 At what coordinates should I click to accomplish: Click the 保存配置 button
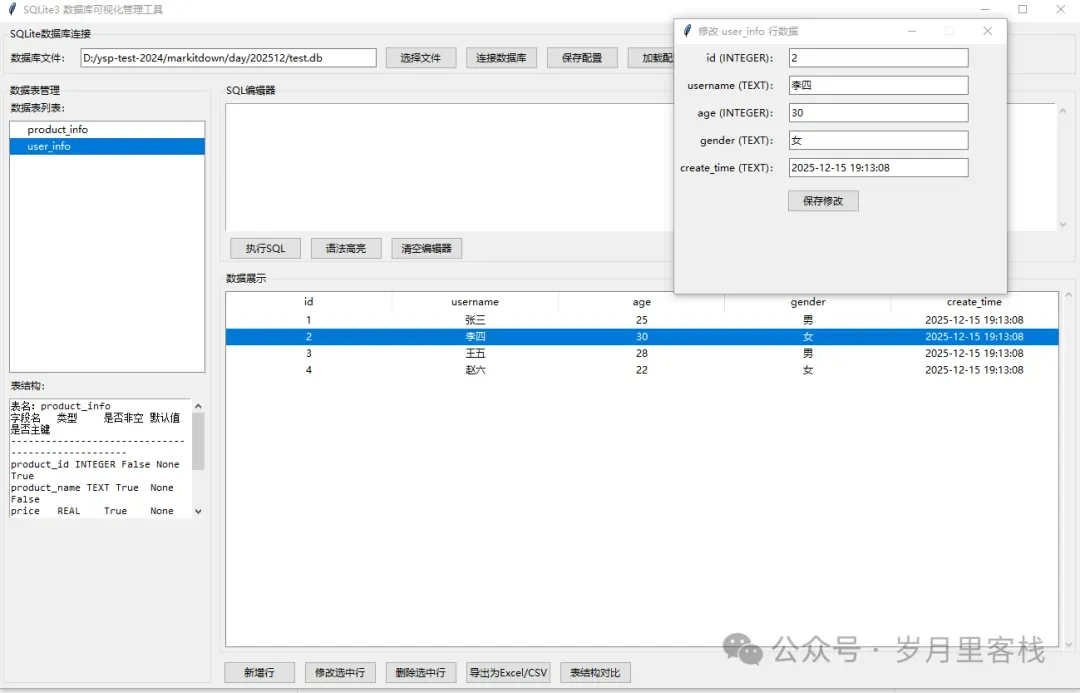582,58
